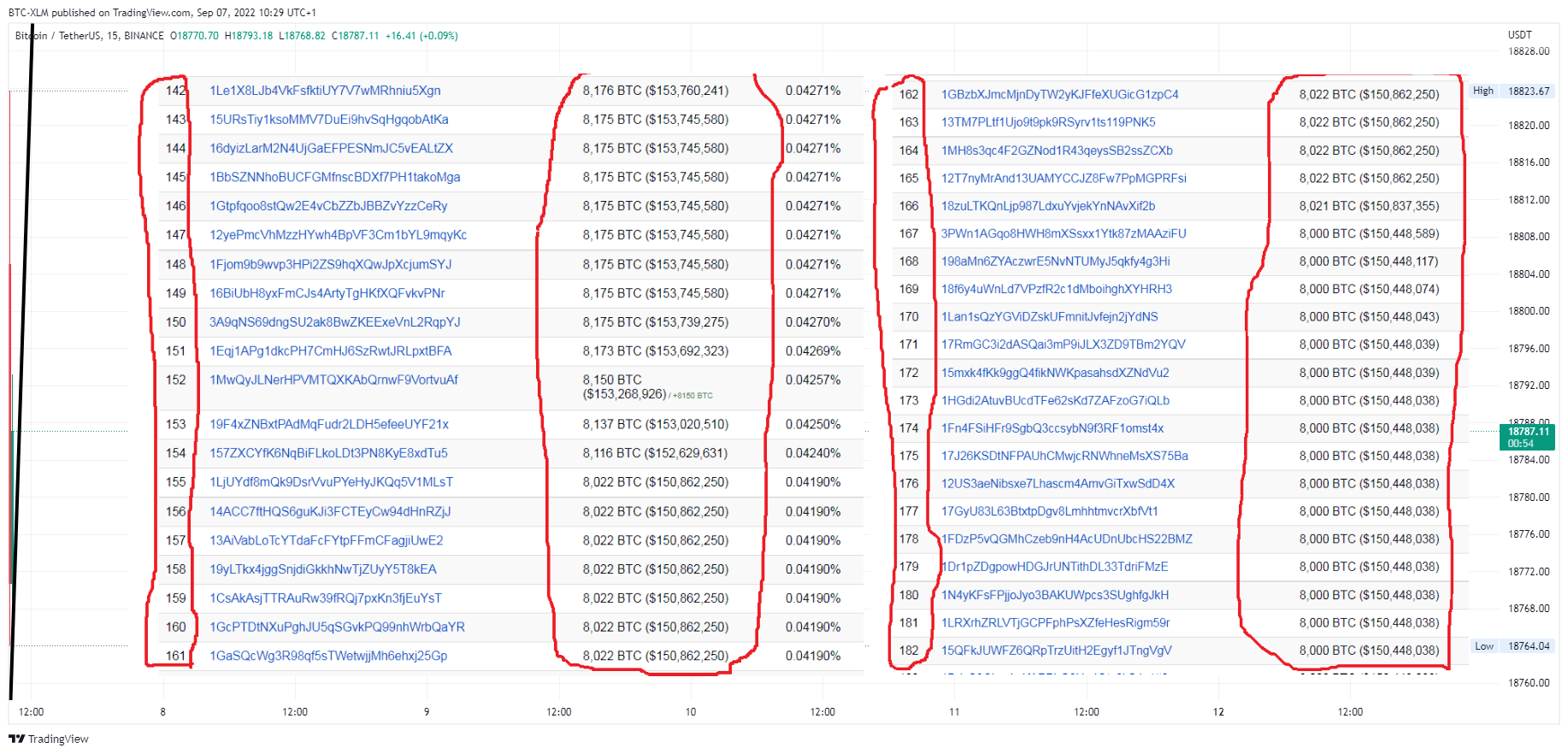This screenshot has height=754, width=1568.
Task: Open address 1MwQyJLNerHPVMTQXKAbQrnwF9VortvuAf
Action: (x=333, y=380)
